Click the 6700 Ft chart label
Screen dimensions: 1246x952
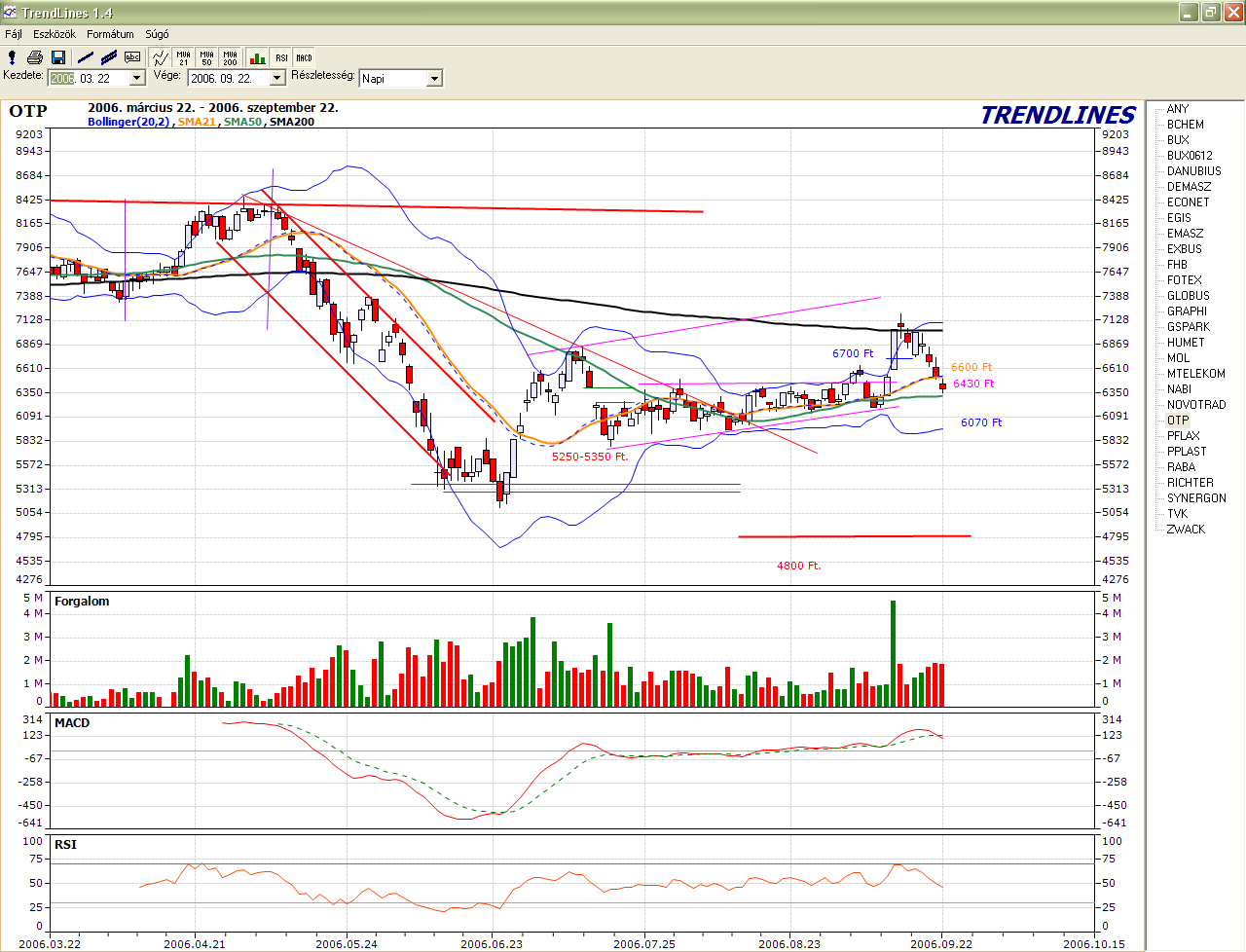853,353
